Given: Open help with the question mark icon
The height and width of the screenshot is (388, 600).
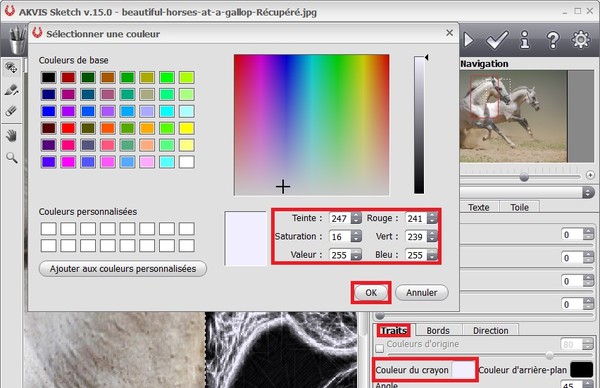Looking at the screenshot, I should pyautogui.click(x=553, y=40).
